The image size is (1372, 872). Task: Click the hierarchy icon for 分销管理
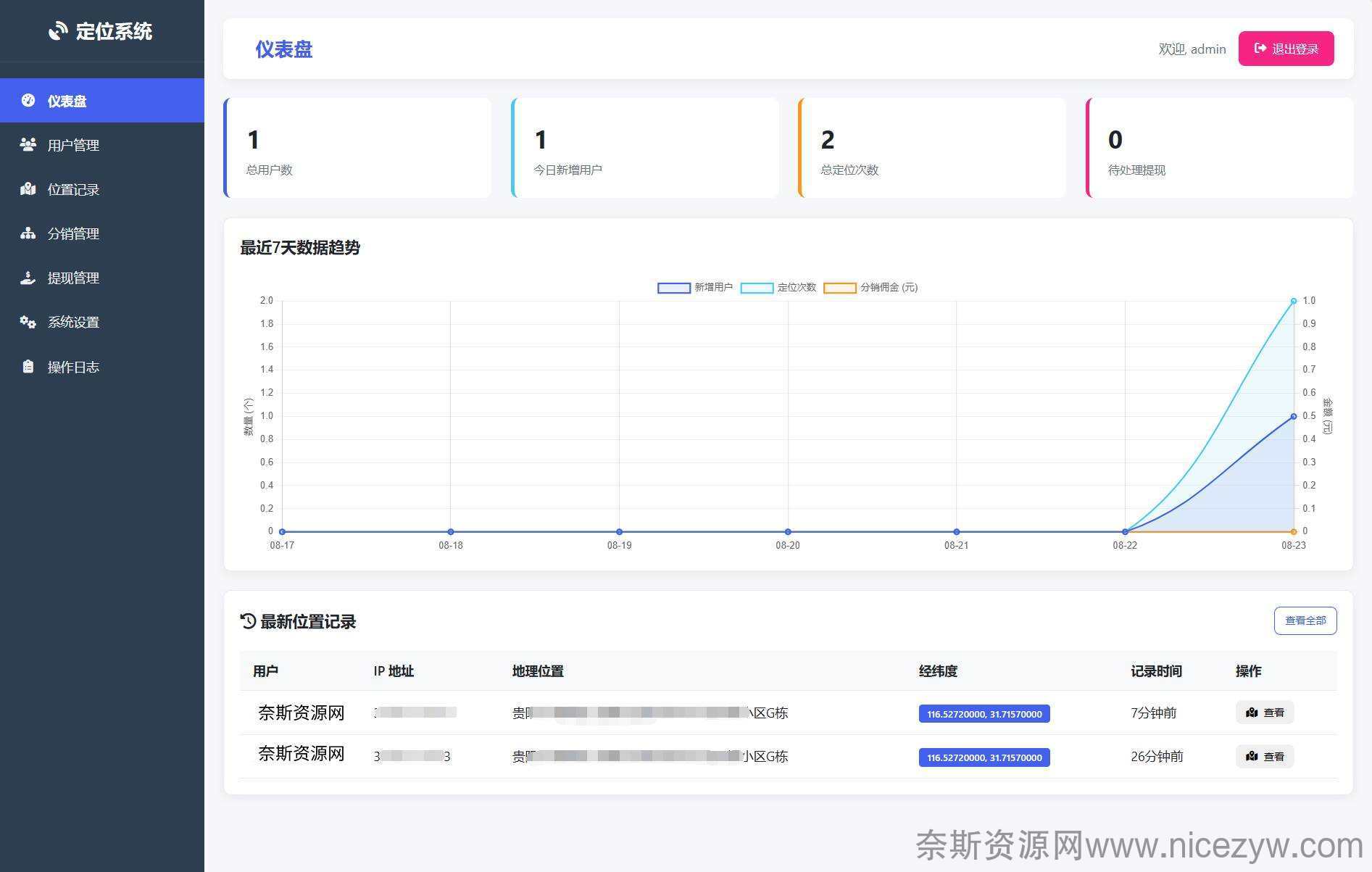(x=28, y=233)
